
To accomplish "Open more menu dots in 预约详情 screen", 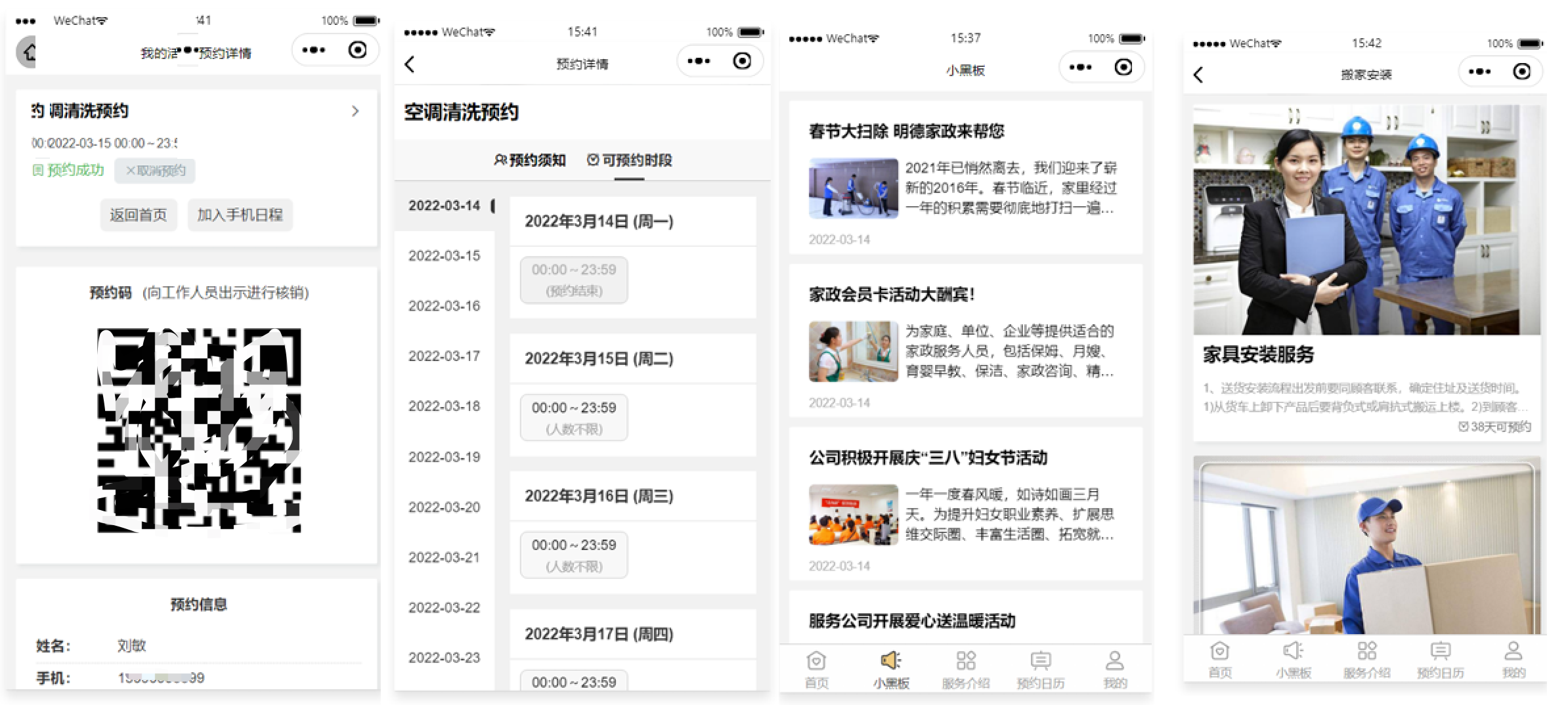I will pos(698,61).
